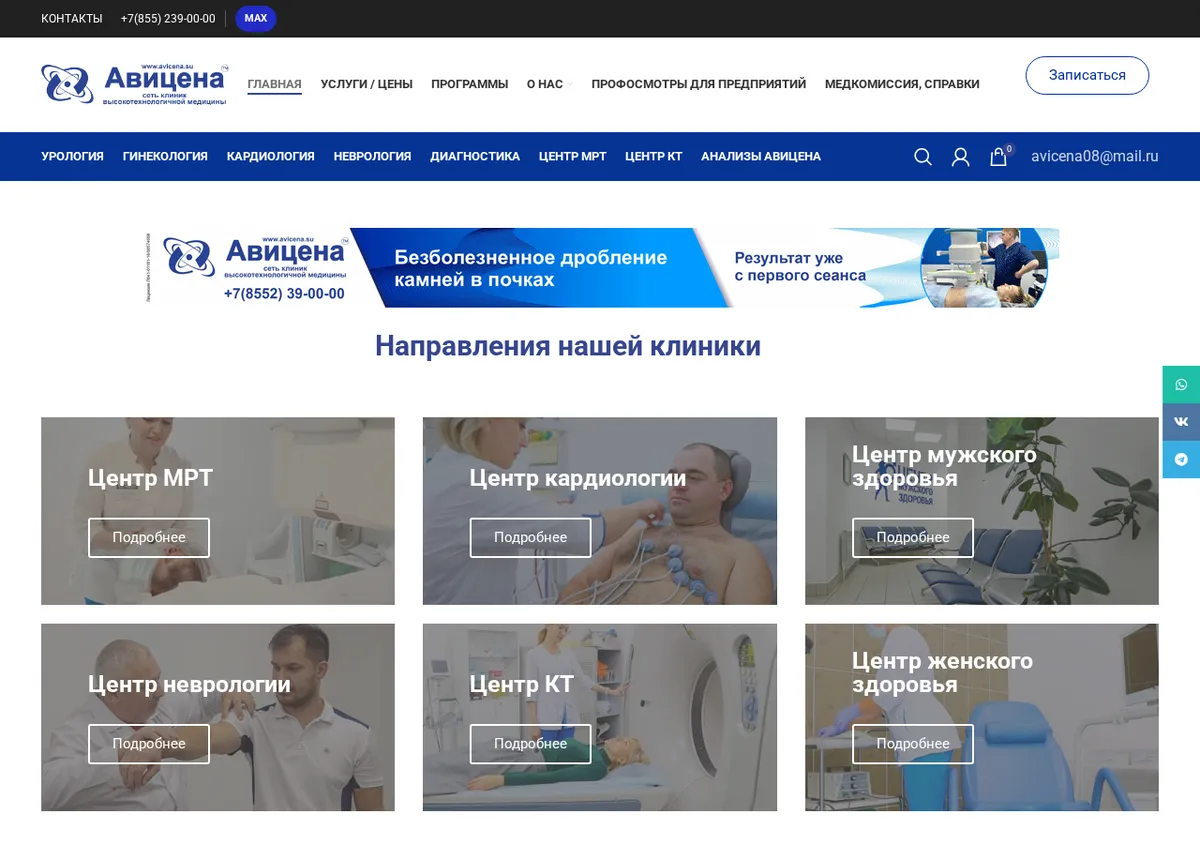
Task: Click the kidney stone treatment banner
Action: (x=603, y=267)
